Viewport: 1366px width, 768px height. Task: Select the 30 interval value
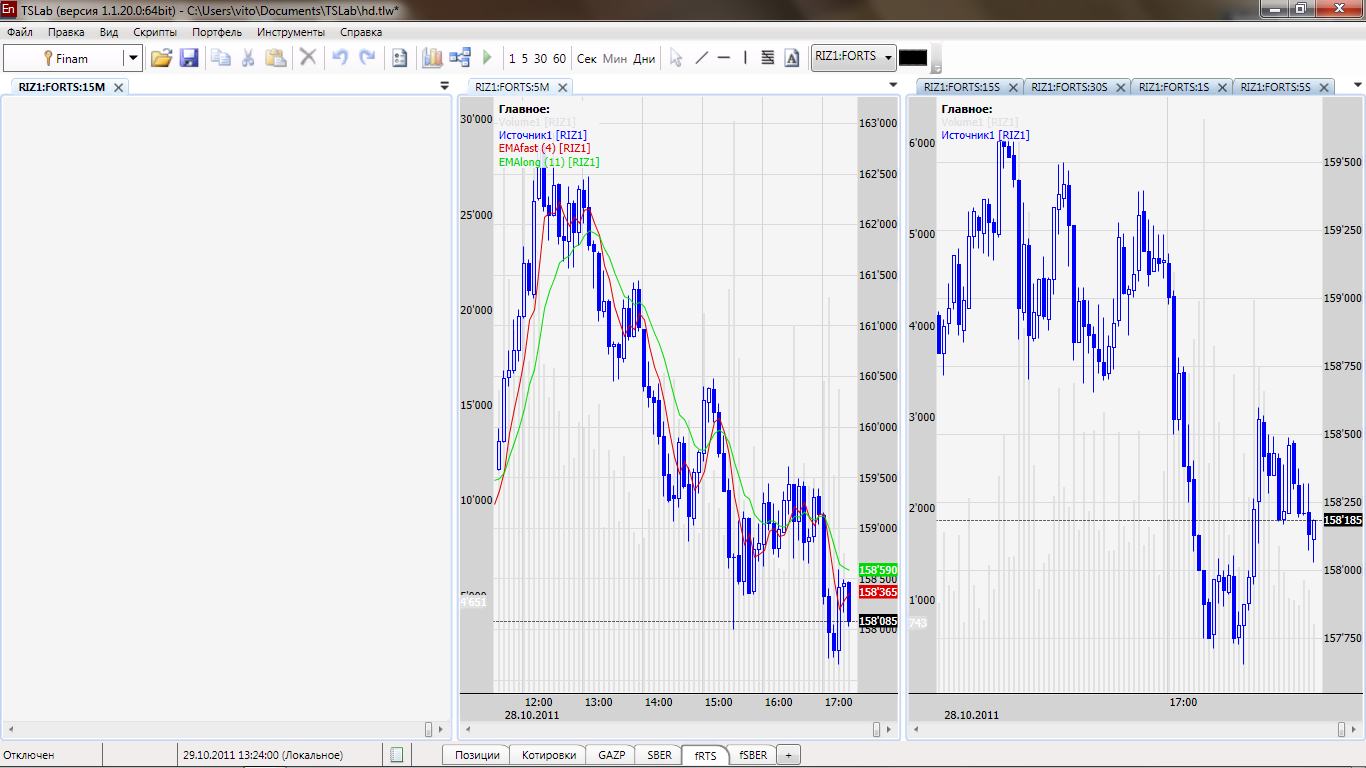[x=540, y=58]
